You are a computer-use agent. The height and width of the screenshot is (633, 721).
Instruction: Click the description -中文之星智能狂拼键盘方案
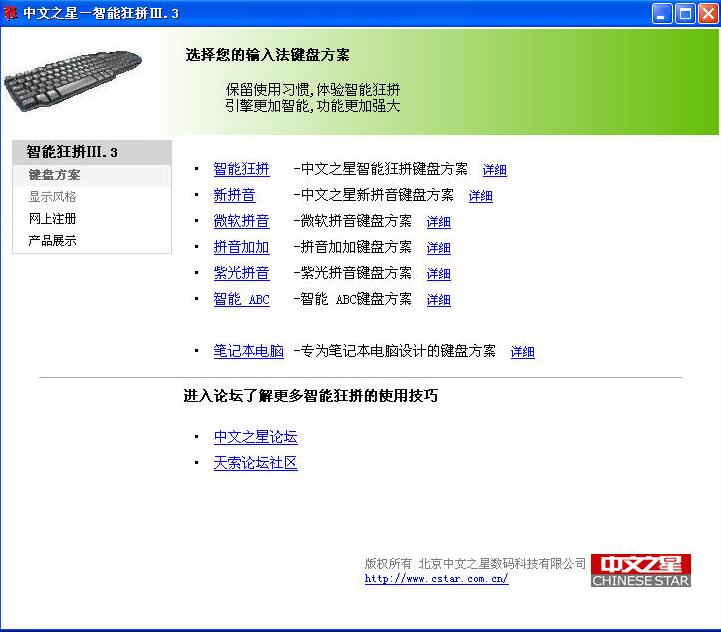[x=381, y=169]
